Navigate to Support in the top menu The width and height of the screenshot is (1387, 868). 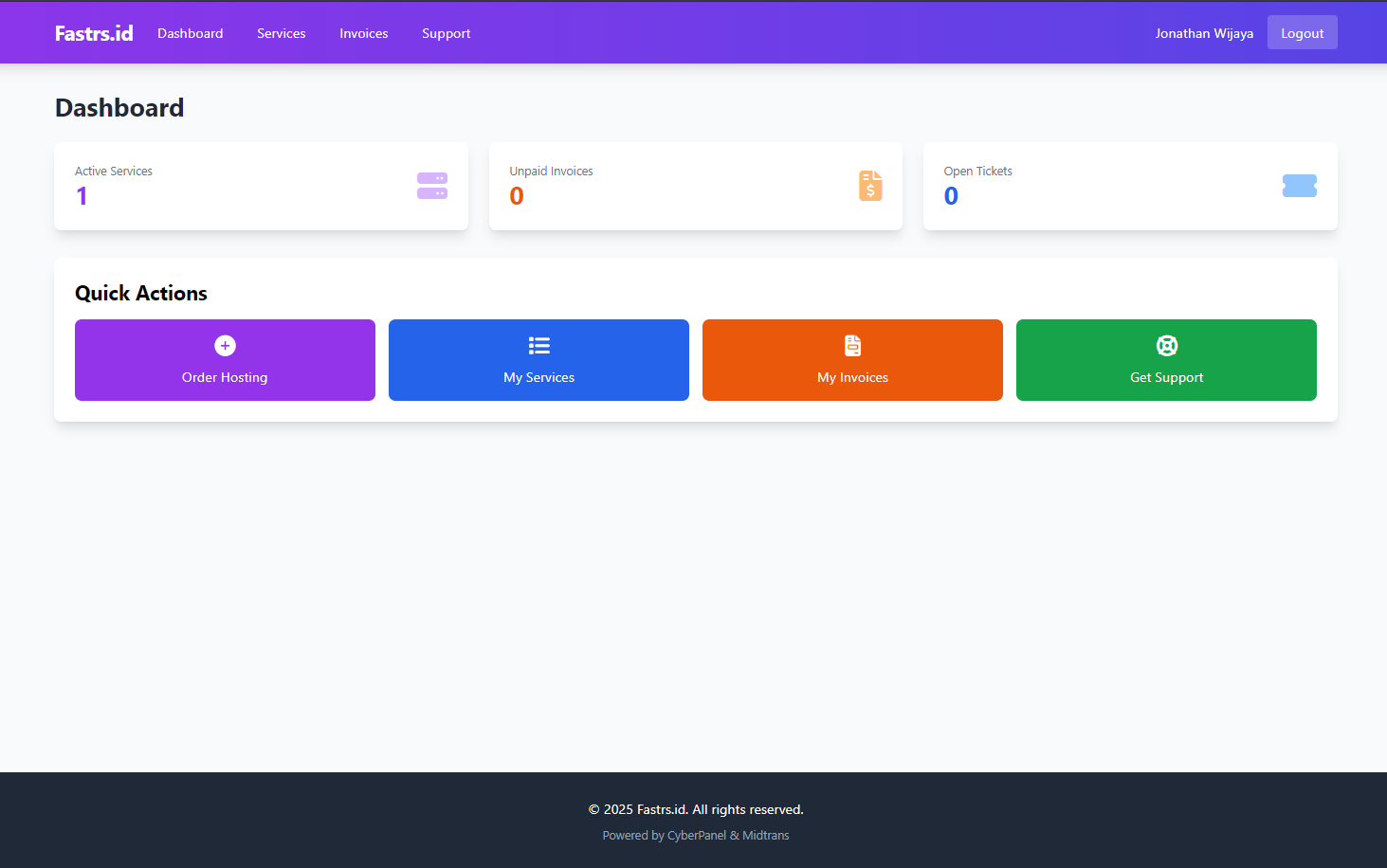tap(446, 33)
